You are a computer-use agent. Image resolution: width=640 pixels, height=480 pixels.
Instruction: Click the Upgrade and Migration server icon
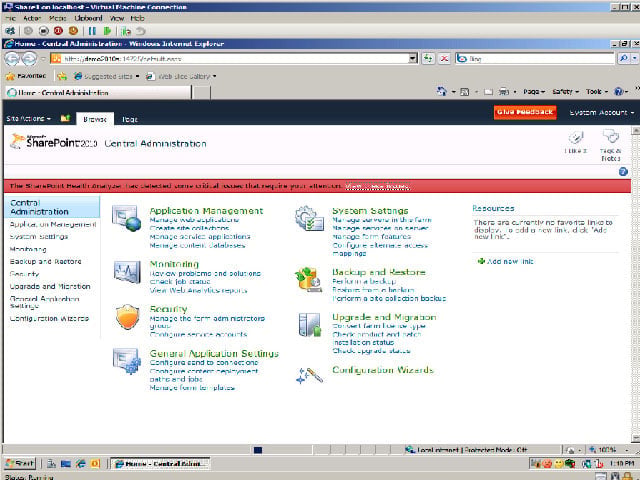point(310,325)
